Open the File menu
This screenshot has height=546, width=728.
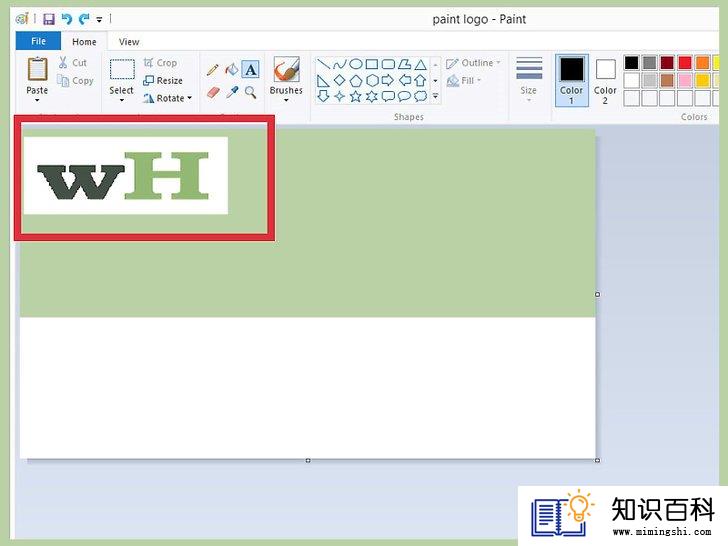pyautogui.click(x=38, y=41)
